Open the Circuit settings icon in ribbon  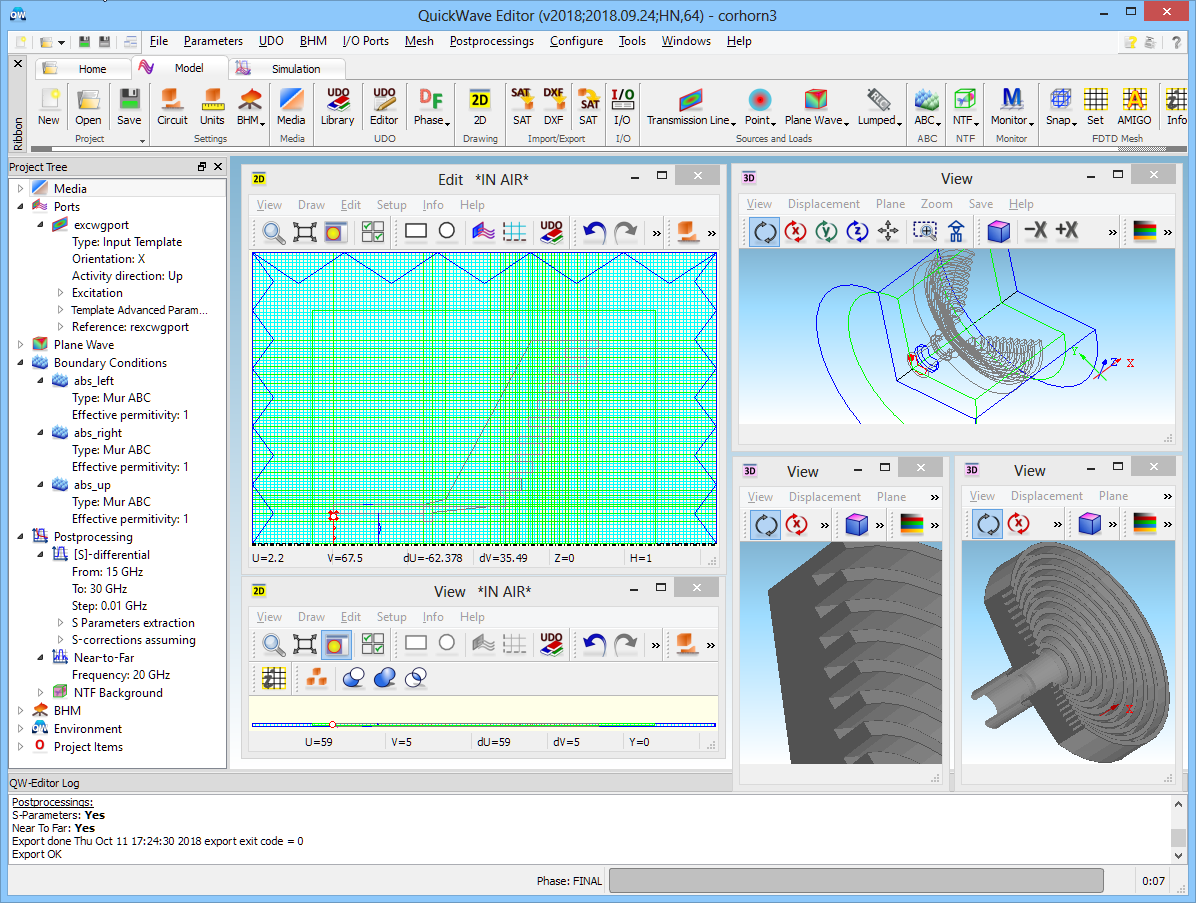click(172, 106)
